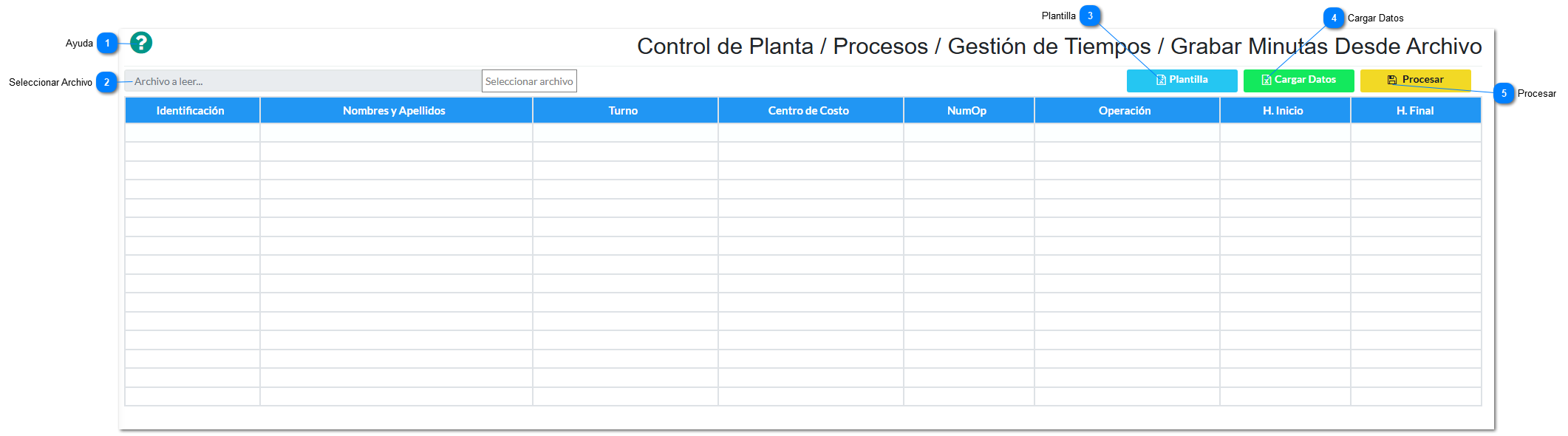The width and height of the screenshot is (1568, 436).
Task: Click blue annotation marker number 4
Action: [1334, 18]
